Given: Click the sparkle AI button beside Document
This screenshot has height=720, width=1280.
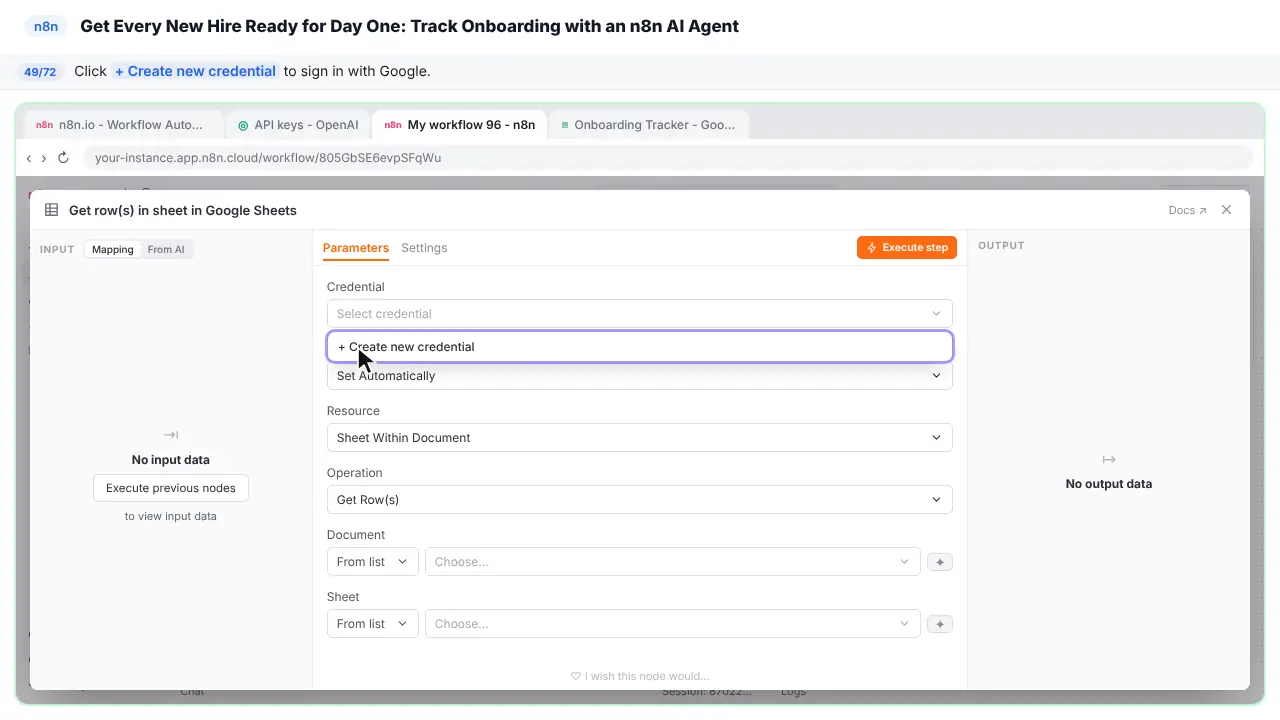Looking at the screenshot, I should [x=939, y=562].
